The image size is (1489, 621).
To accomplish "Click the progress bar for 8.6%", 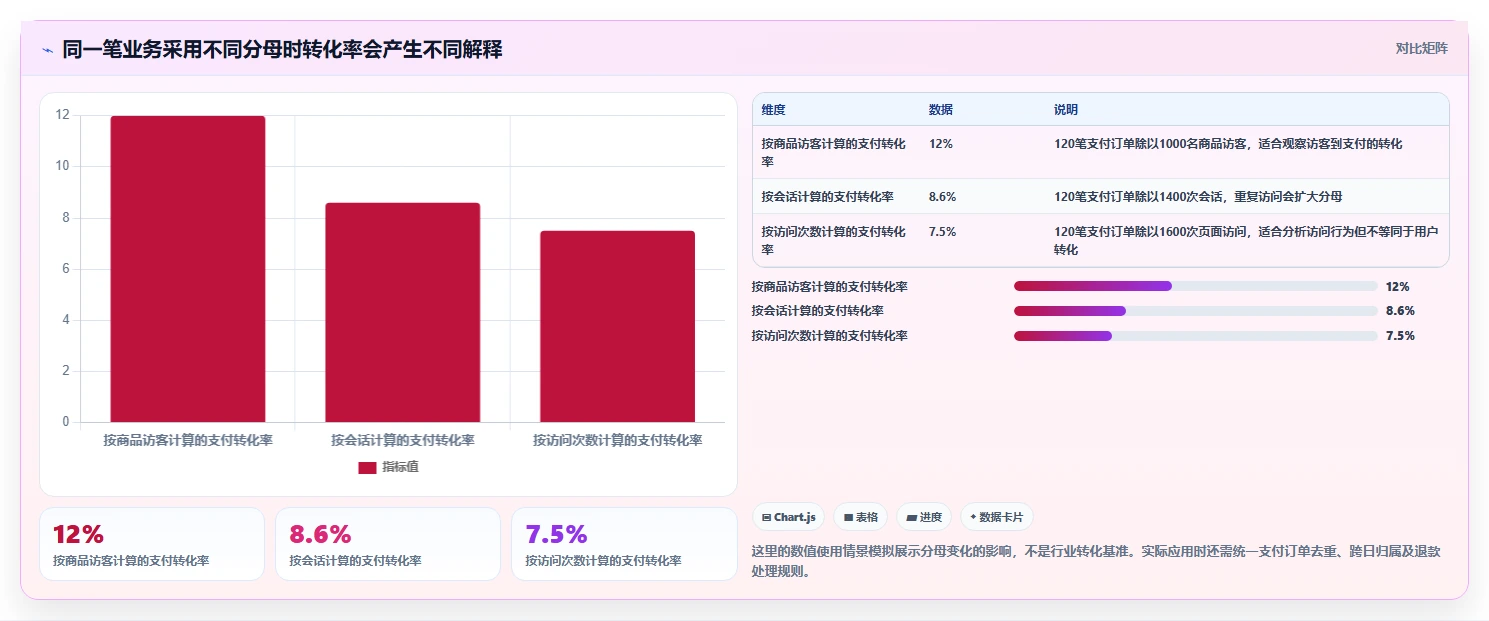I will tap(1196, 311).
